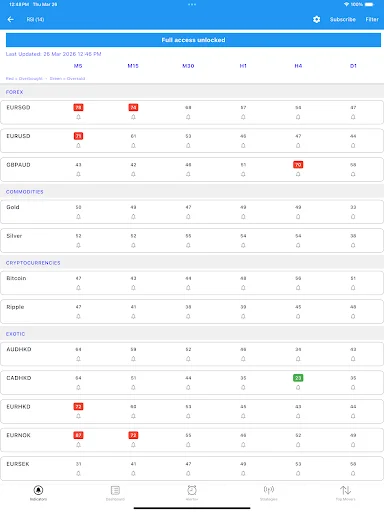Tap the bell under Silver M15

pos(133,245)
